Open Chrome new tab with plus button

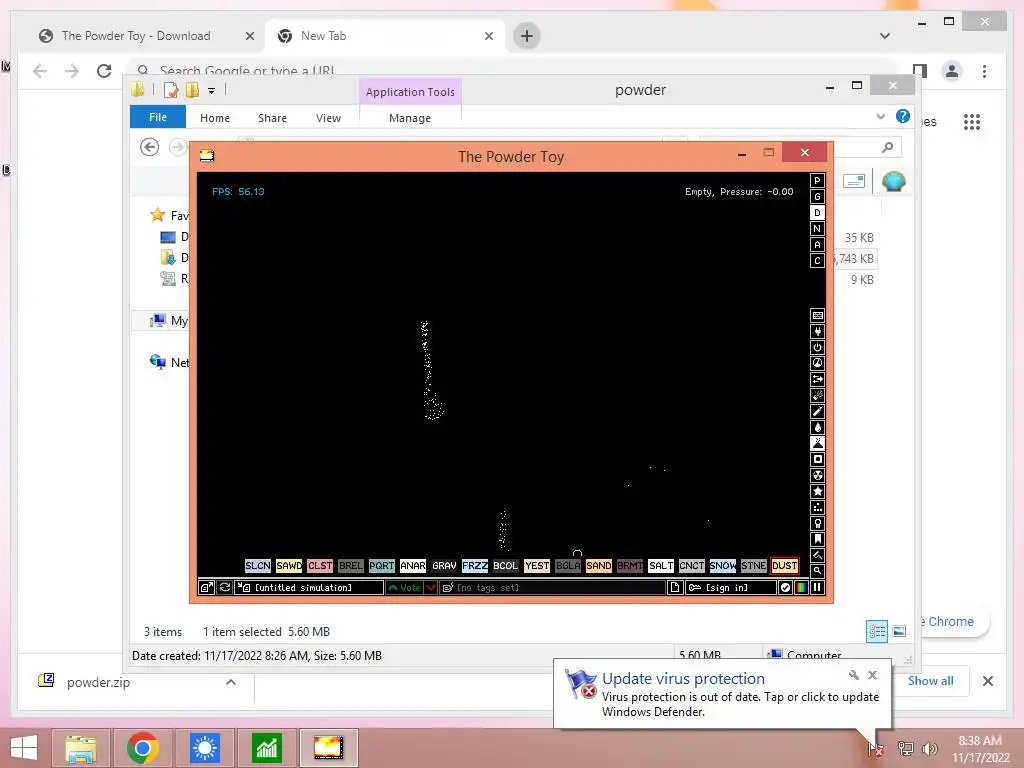click(x=527, y=36)
